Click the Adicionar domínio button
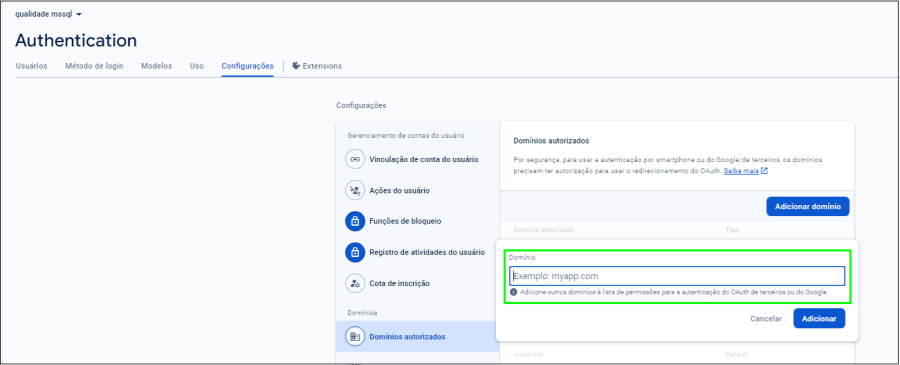Screen dimensions: 900x365 [808, 207]
